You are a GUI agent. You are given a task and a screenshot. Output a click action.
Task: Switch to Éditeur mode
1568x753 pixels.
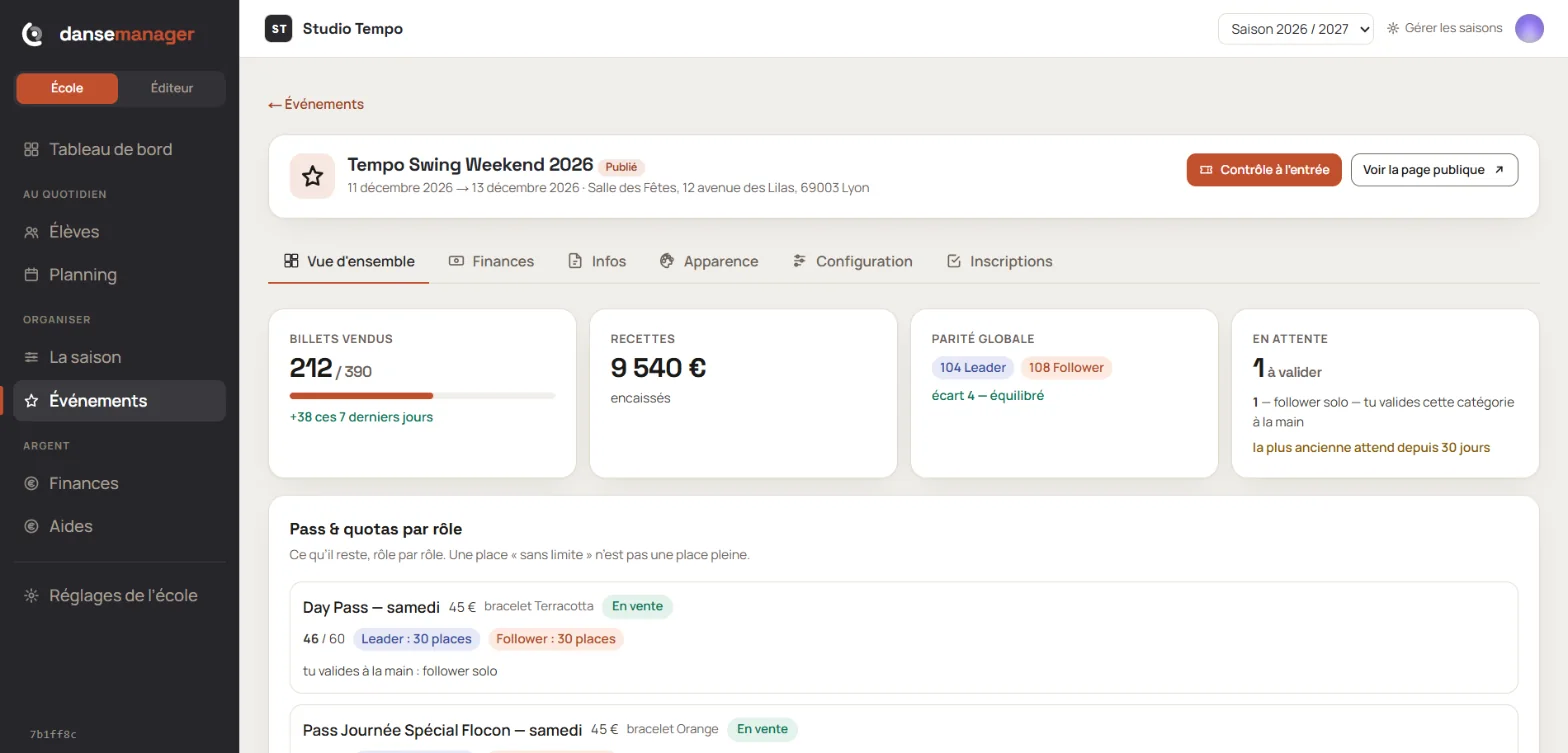point(172,88)
